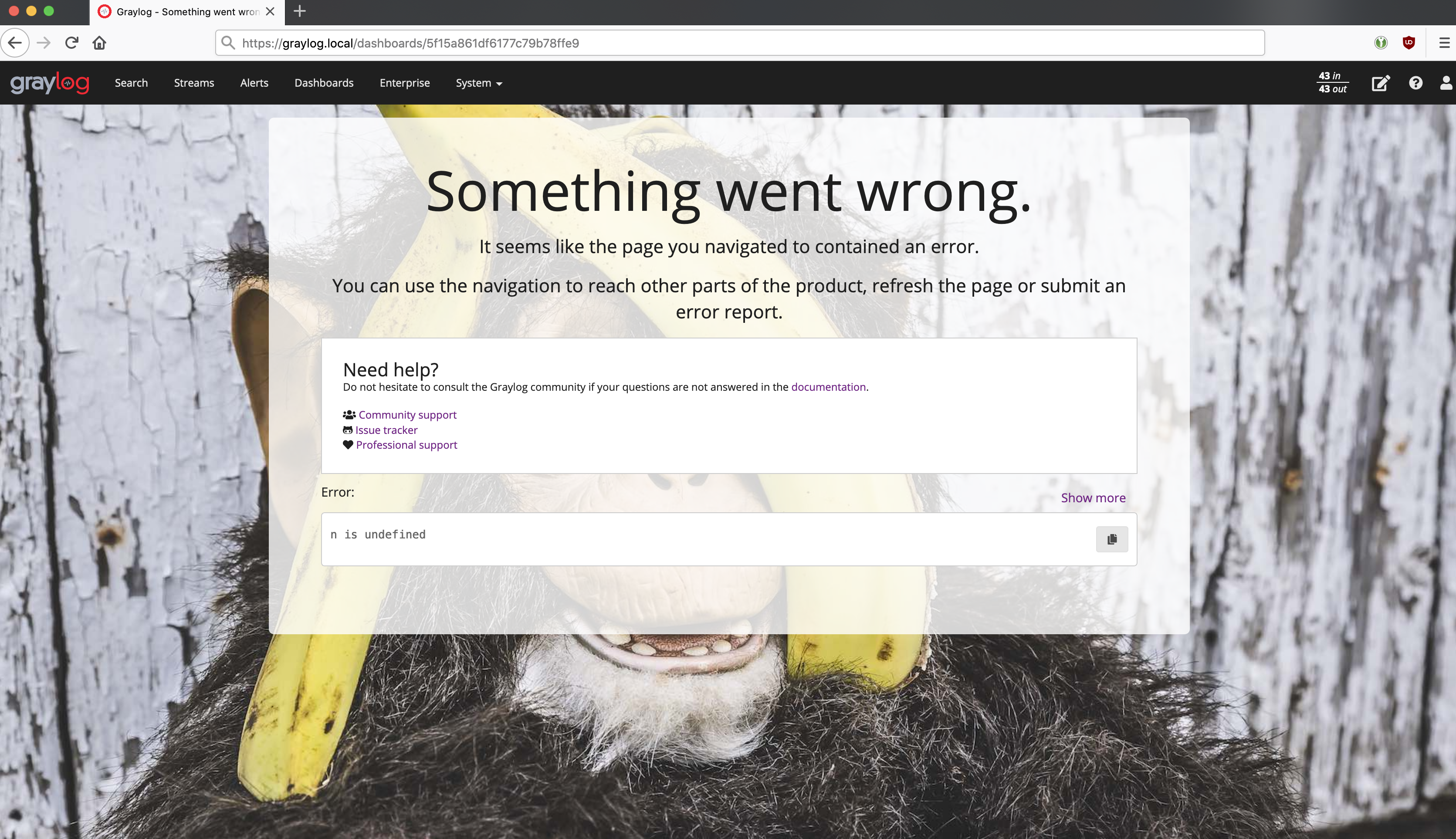Follow the documentation link
Viewport: 1456px width, 839px height.
828,387
